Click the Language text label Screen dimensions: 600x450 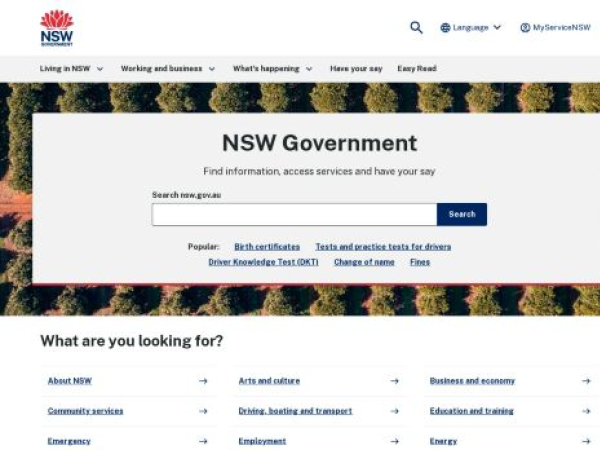[x=471, y=28]
